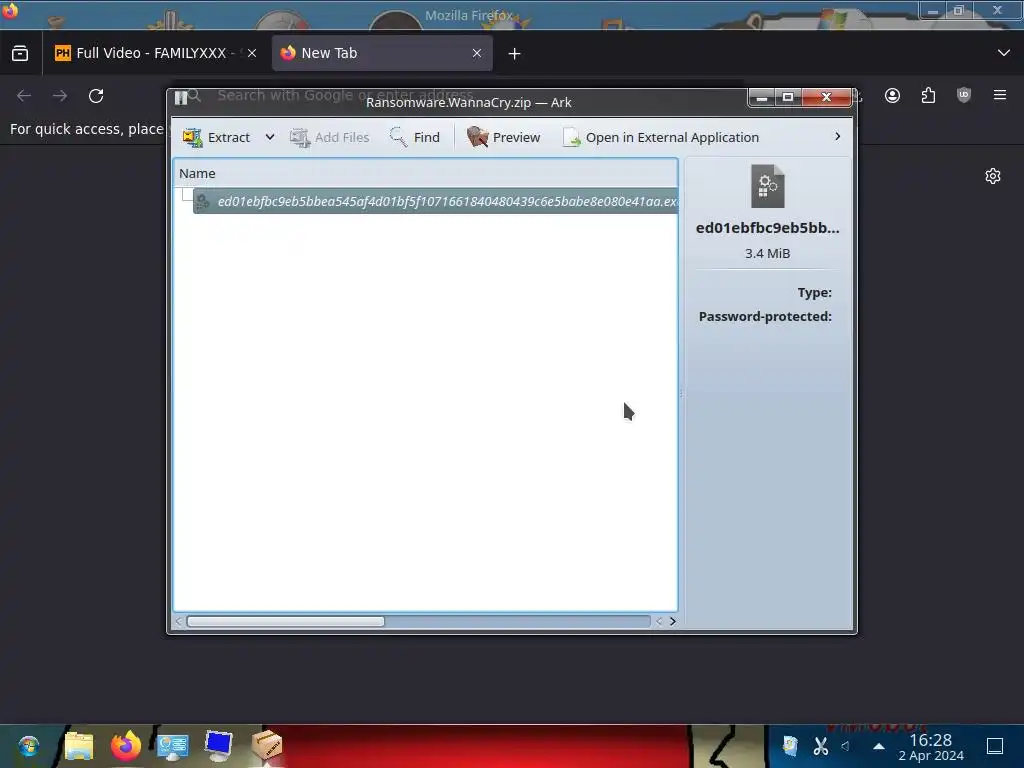The height and width of the screenshot is (768, 1024).
Task: Click the Extract button in Ark
Action: [217, 137]
